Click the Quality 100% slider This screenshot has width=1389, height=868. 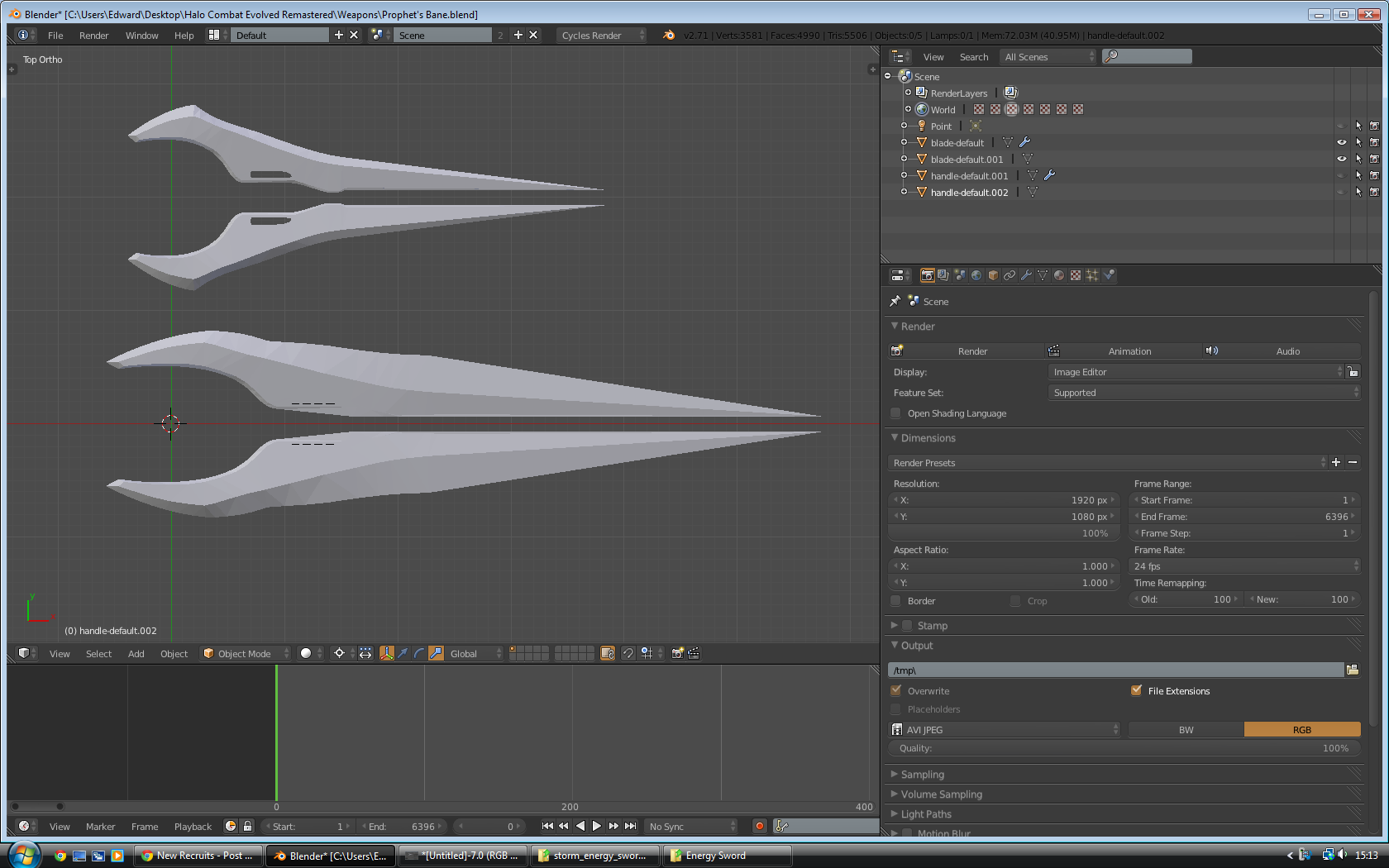1124,748
